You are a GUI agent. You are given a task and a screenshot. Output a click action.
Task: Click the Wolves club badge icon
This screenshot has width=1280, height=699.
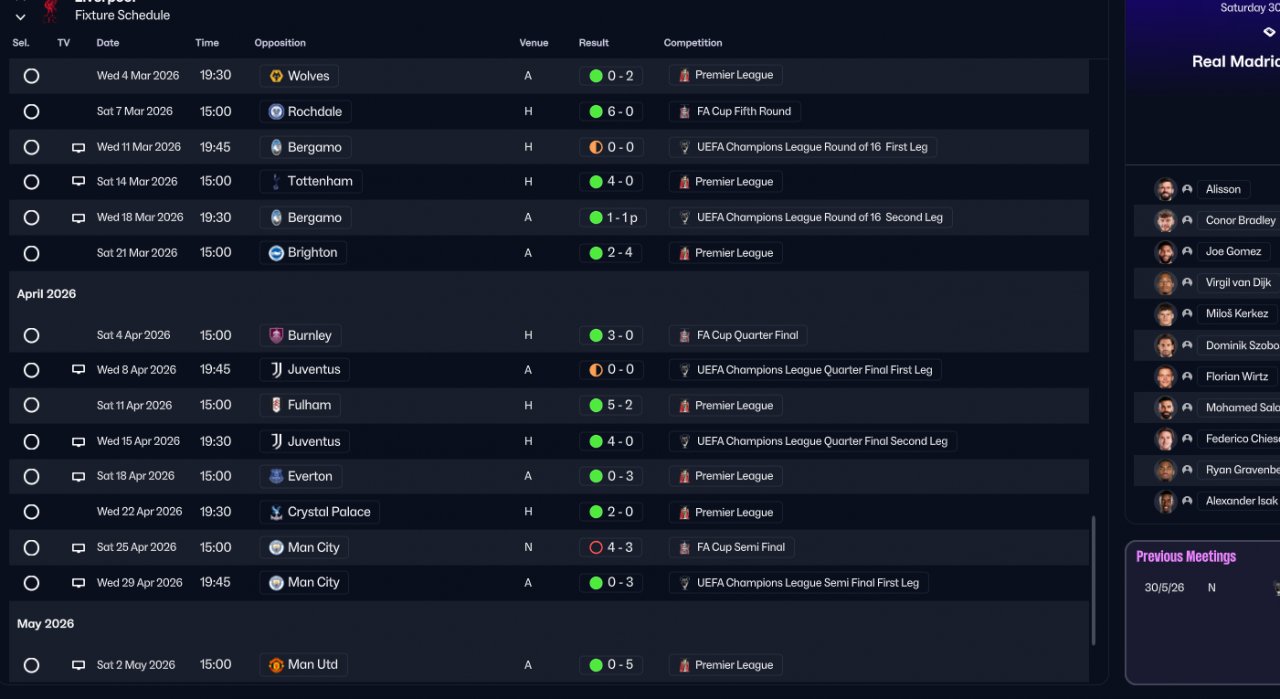click(x=276, y=76)
